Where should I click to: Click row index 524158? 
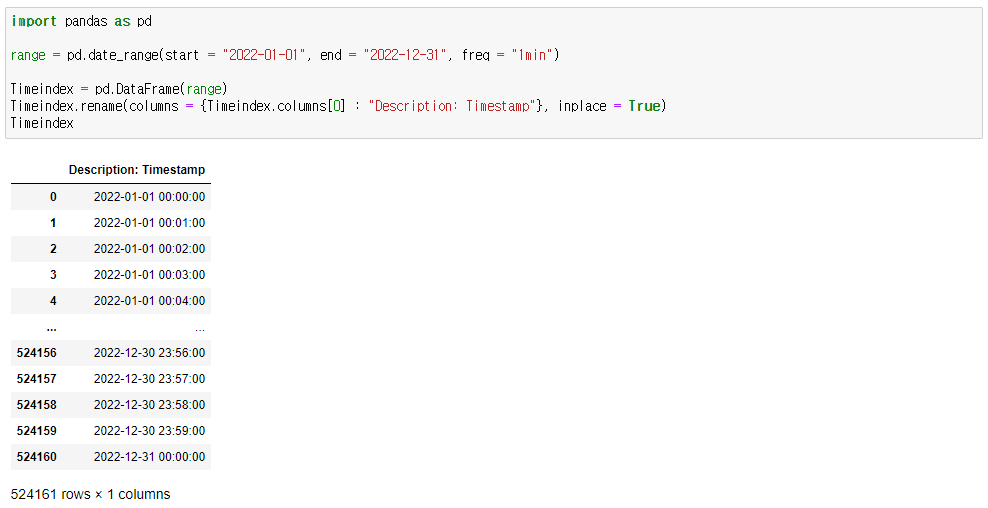(x=37, y=405)
